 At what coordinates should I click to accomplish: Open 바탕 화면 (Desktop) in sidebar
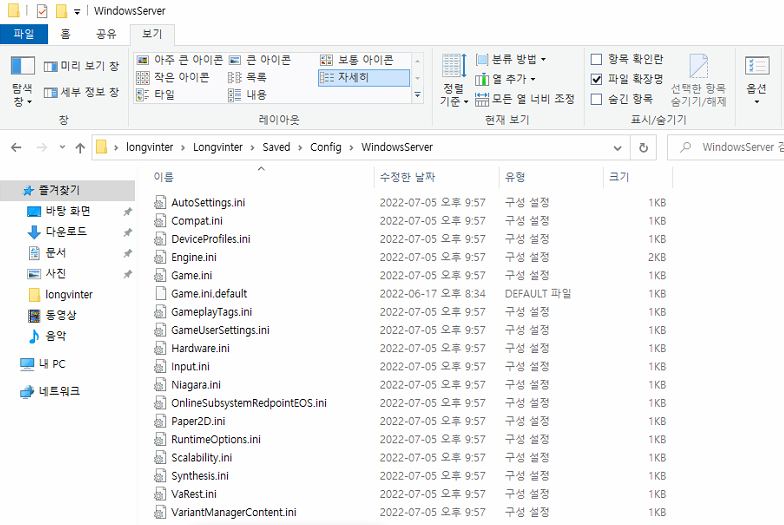pyautogui.click(x=68, y=211)
